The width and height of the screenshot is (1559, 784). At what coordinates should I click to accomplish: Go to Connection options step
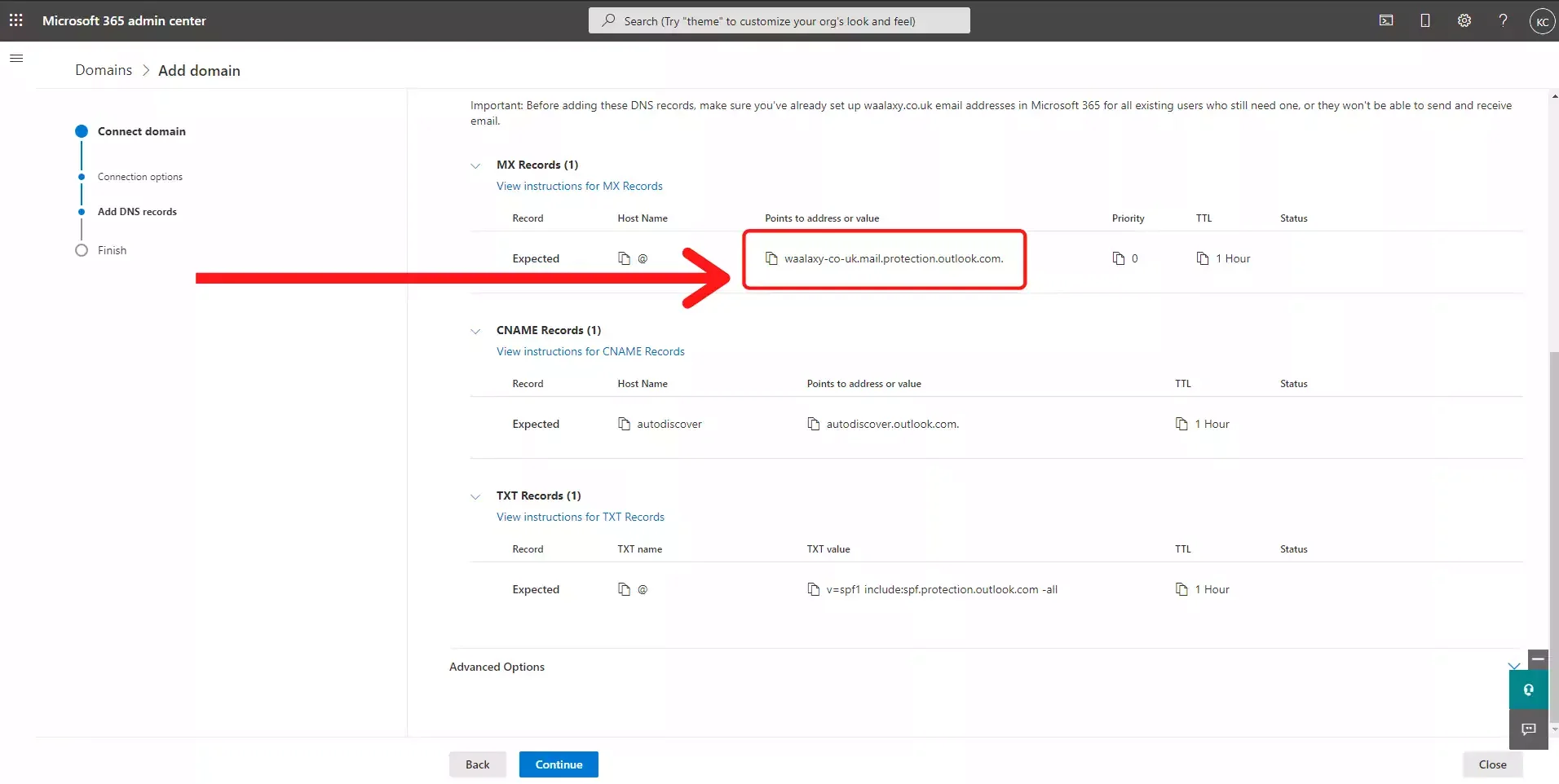point(140,177)
